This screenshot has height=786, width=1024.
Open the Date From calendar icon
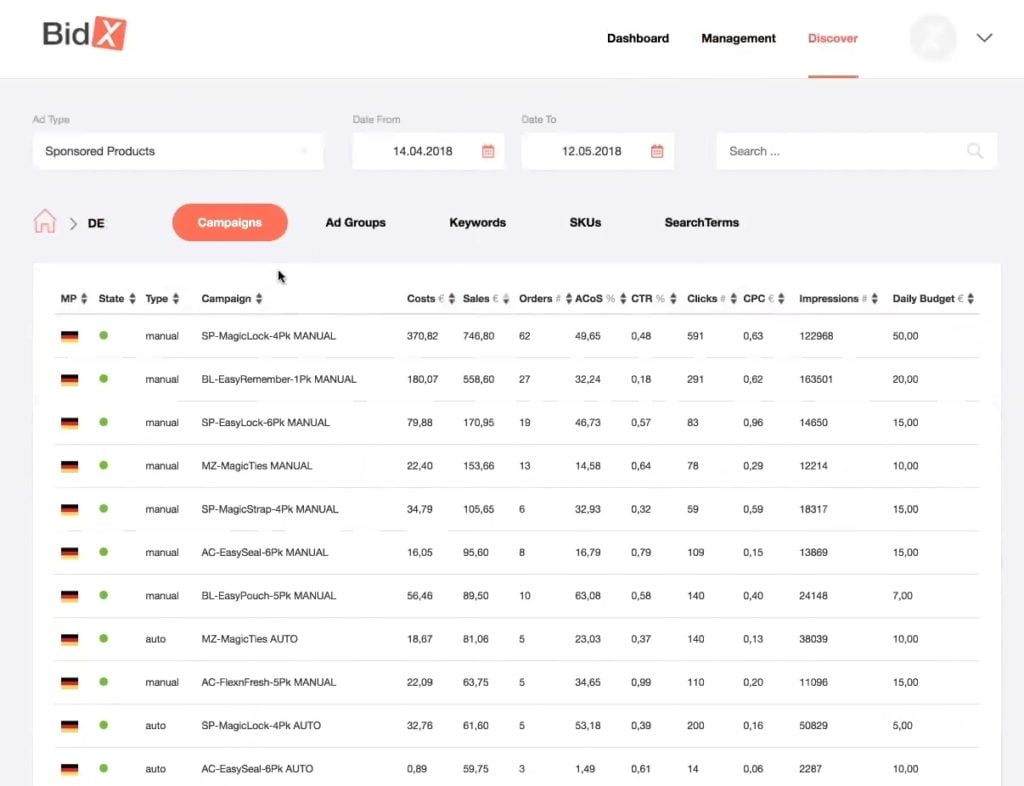(488, 151)
